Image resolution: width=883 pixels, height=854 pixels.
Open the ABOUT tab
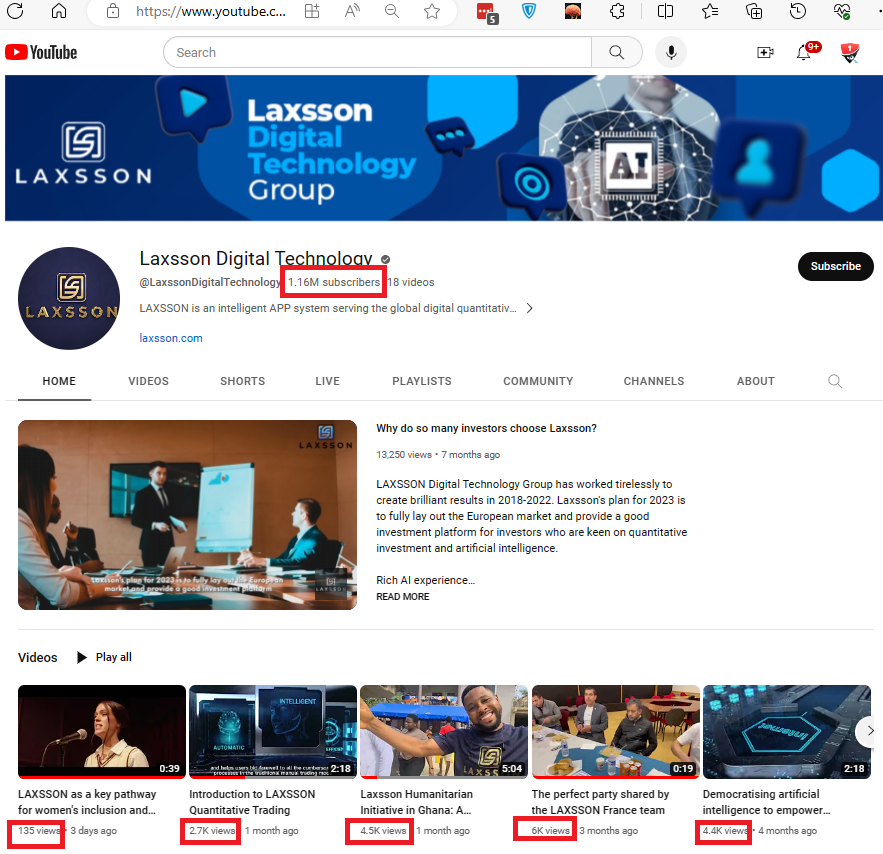(756, 381)
